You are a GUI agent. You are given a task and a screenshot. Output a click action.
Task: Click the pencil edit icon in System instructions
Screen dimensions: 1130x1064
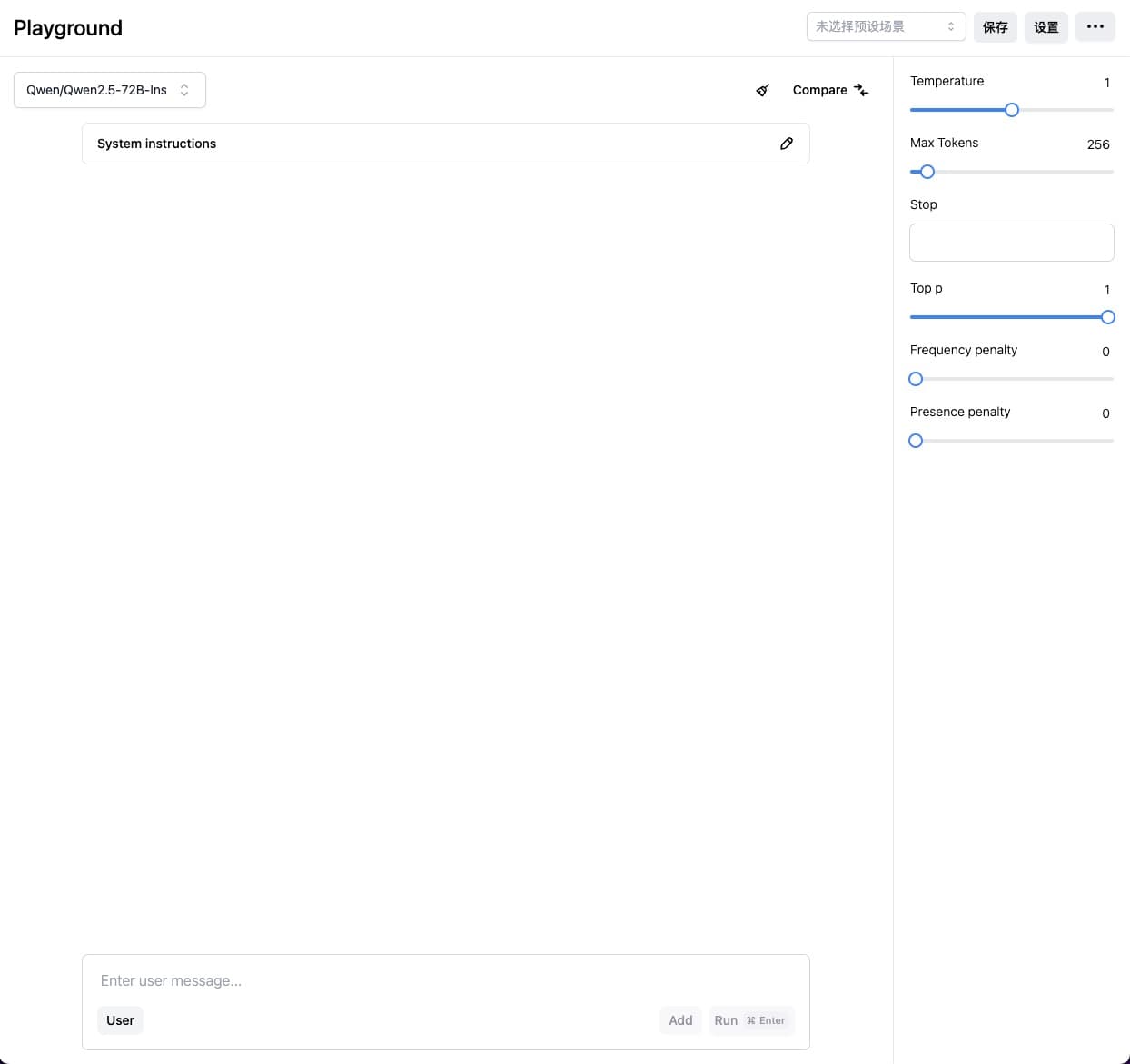pyautogui.click(x=787, y=144)
